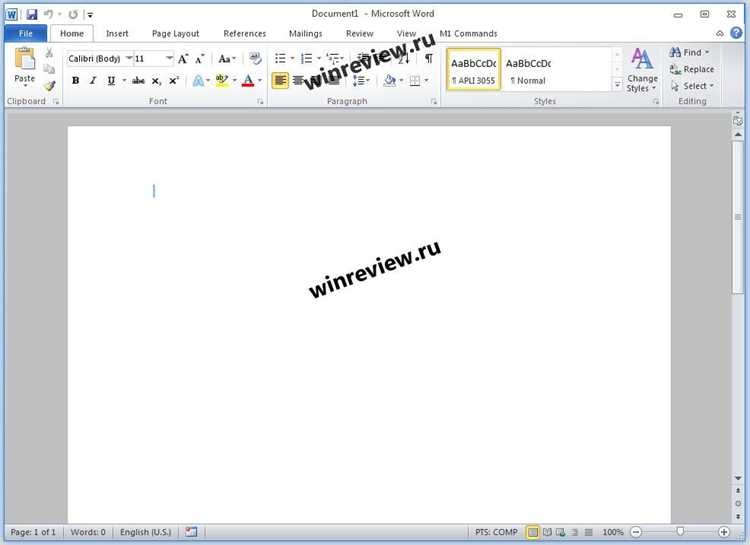Adjust line and paragraph spacing

(x=359, y=80)
